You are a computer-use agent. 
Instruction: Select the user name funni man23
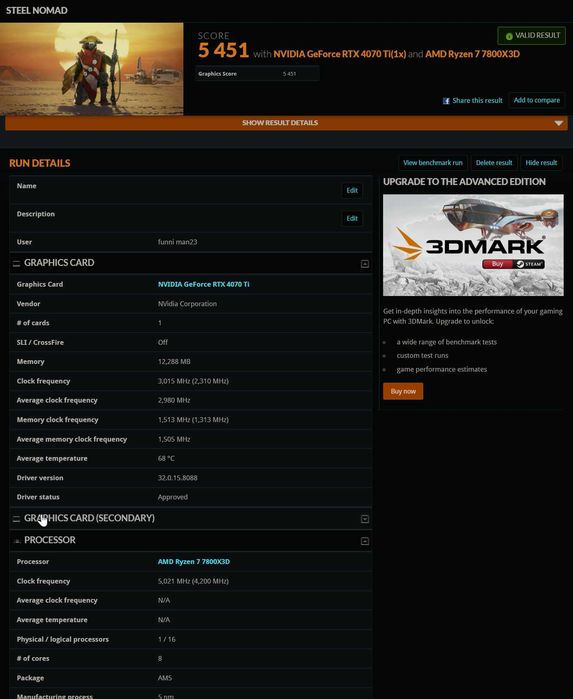point(177,242)
